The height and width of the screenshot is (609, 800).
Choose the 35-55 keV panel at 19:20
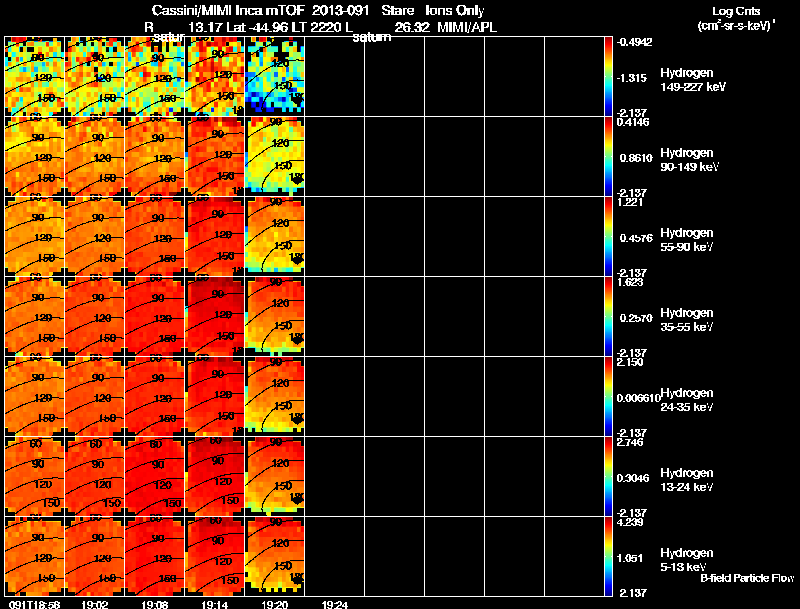click(275, 316)
